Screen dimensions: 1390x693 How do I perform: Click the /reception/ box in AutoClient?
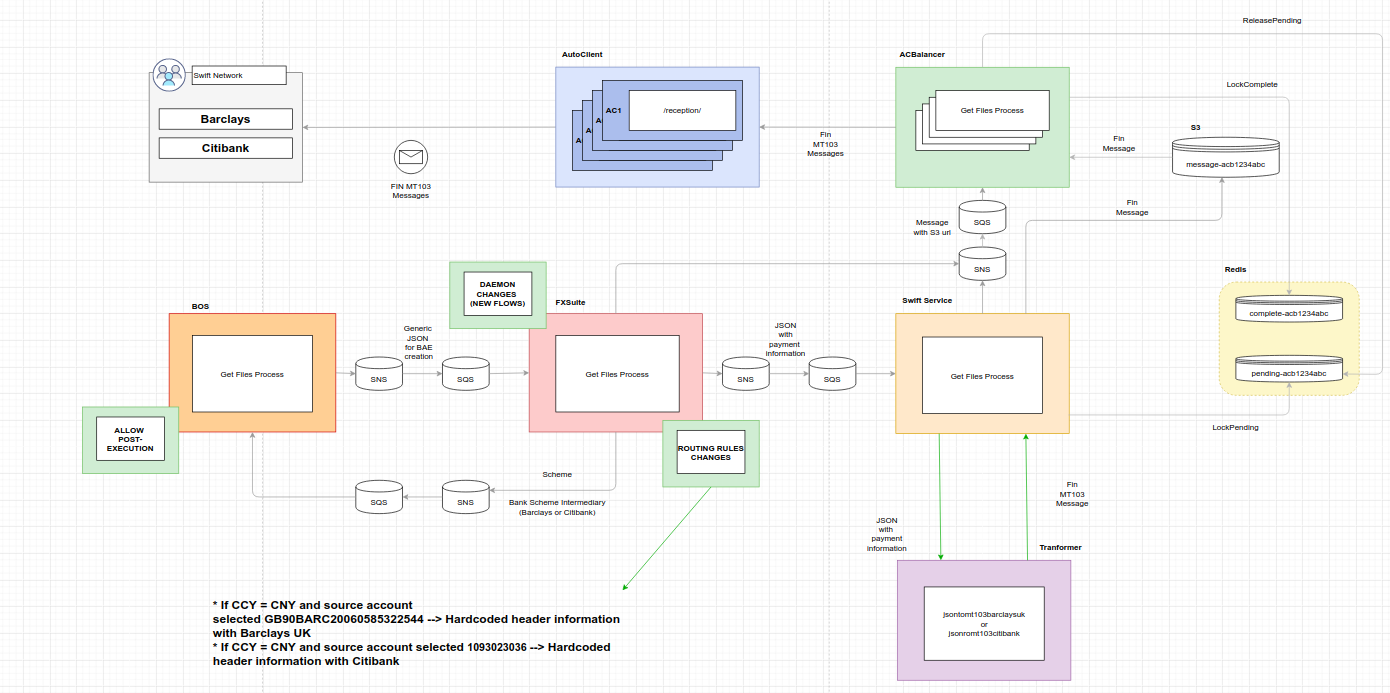coord(682,110)
